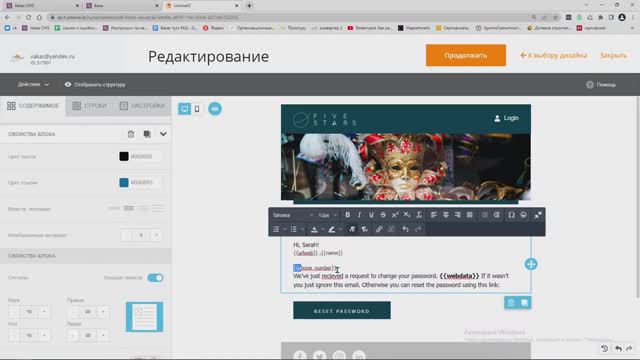Click the padding layout thumbnail
Image resolution: width=640 pixels, height=360 pixels.
[144, 317]
